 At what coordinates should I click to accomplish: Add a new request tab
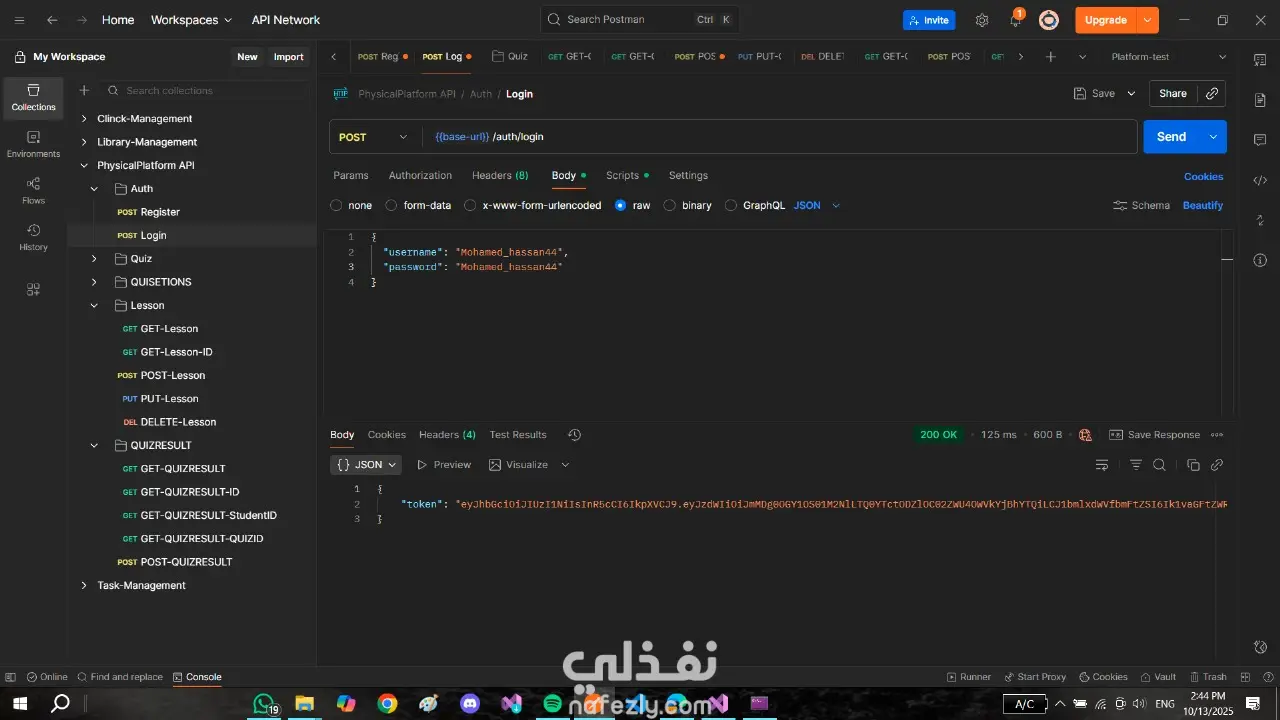(1051, 57)
